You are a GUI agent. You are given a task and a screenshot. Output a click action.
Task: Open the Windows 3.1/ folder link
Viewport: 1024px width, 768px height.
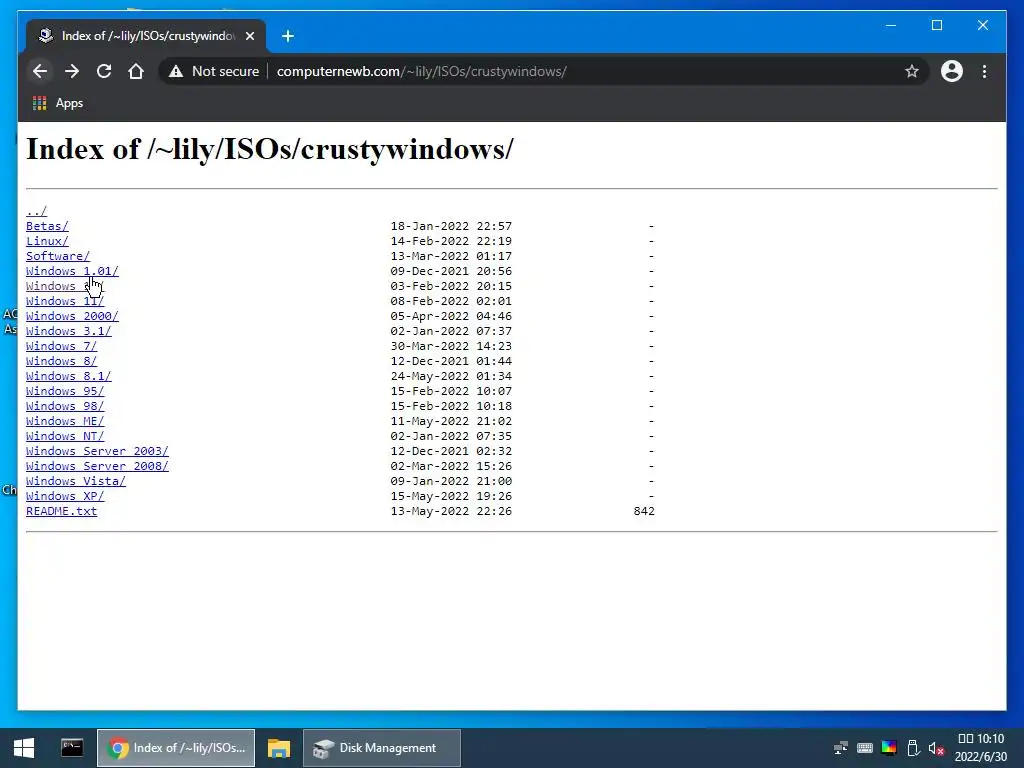pyautogui.click(x=69, y=331)
